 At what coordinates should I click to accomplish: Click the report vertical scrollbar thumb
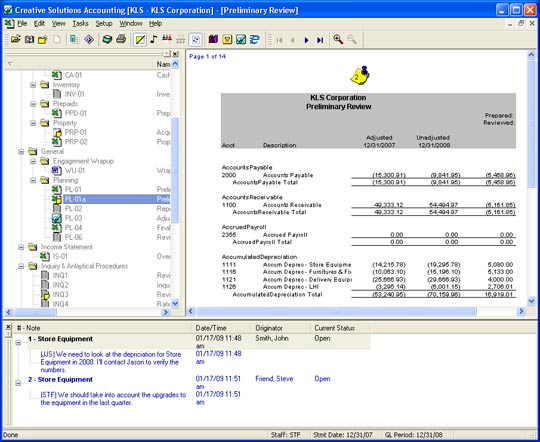point(531,124)
